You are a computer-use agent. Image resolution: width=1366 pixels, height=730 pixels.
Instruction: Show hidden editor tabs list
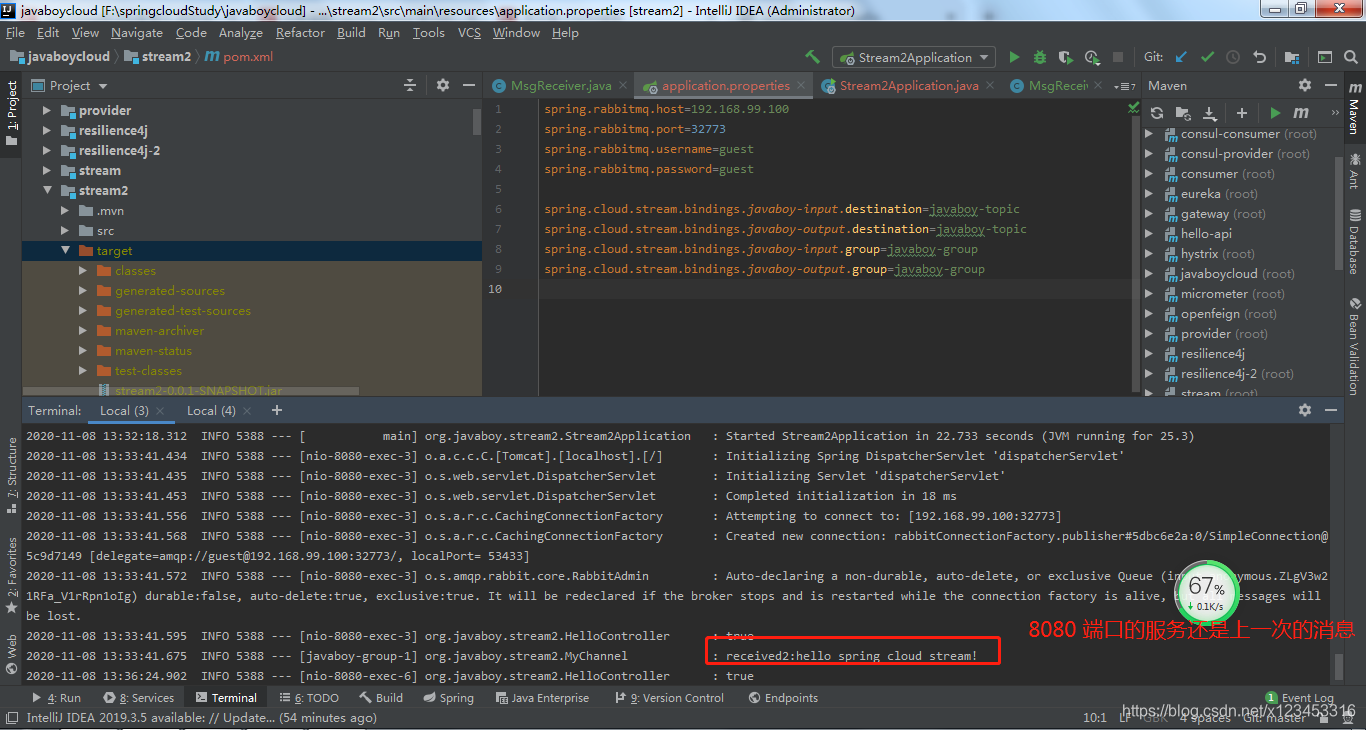pyautogui.click(x=1124, y=86)
